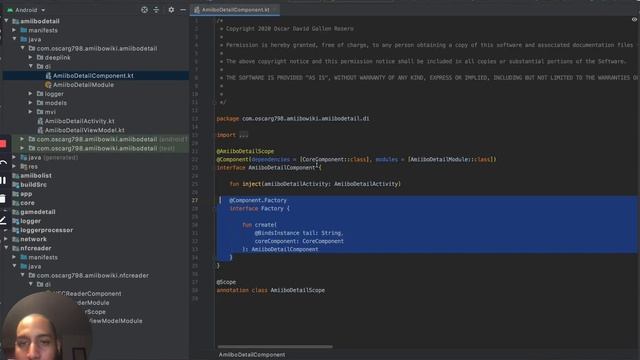This screenshot has width=640, height=360.
Task: Switch to AmiiboDetailComponent.kt editor tab
Action: tap(235, 10)
